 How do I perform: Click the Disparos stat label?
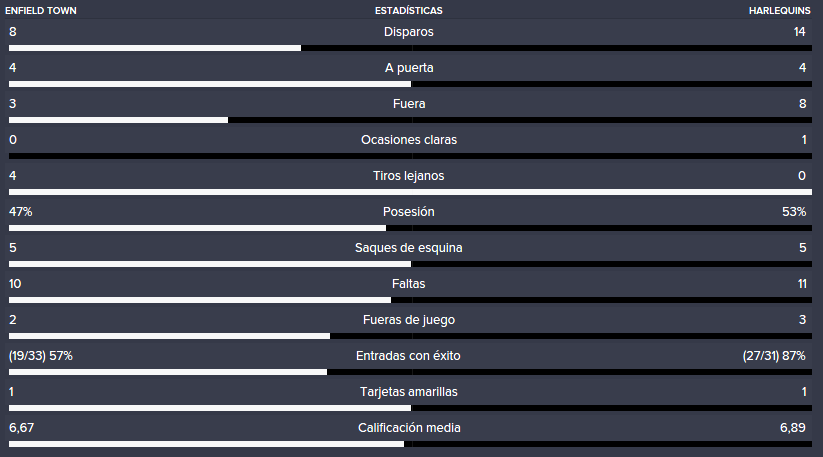click(409, 32)
